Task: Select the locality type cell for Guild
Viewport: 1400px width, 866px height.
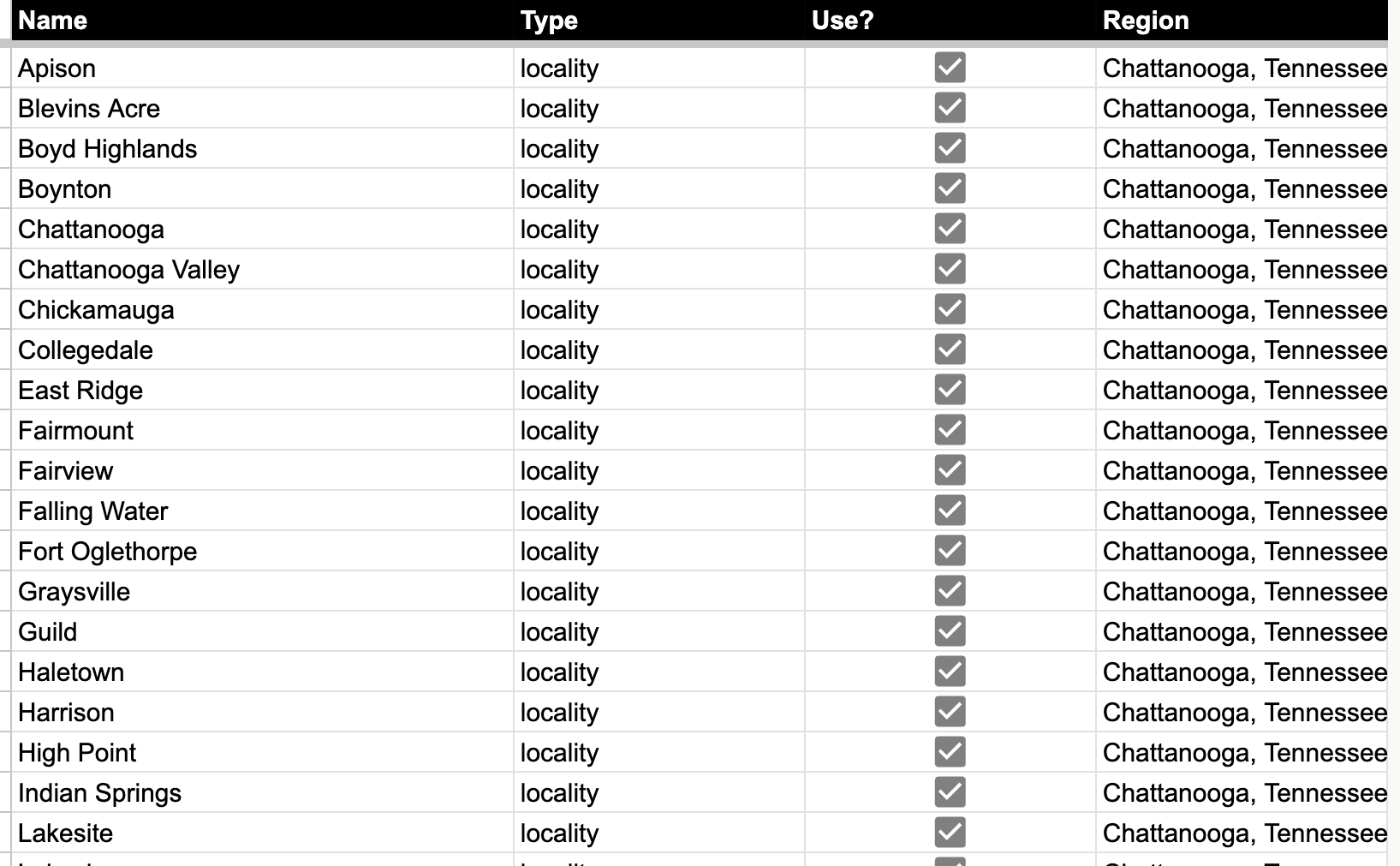Action: pos(659,631)
